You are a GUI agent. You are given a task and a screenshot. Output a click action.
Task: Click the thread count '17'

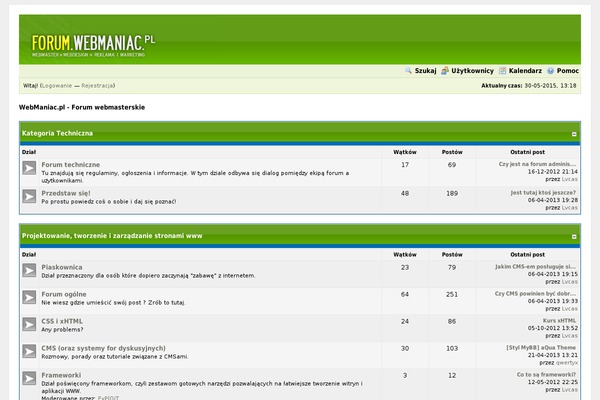tap(405, 165)
